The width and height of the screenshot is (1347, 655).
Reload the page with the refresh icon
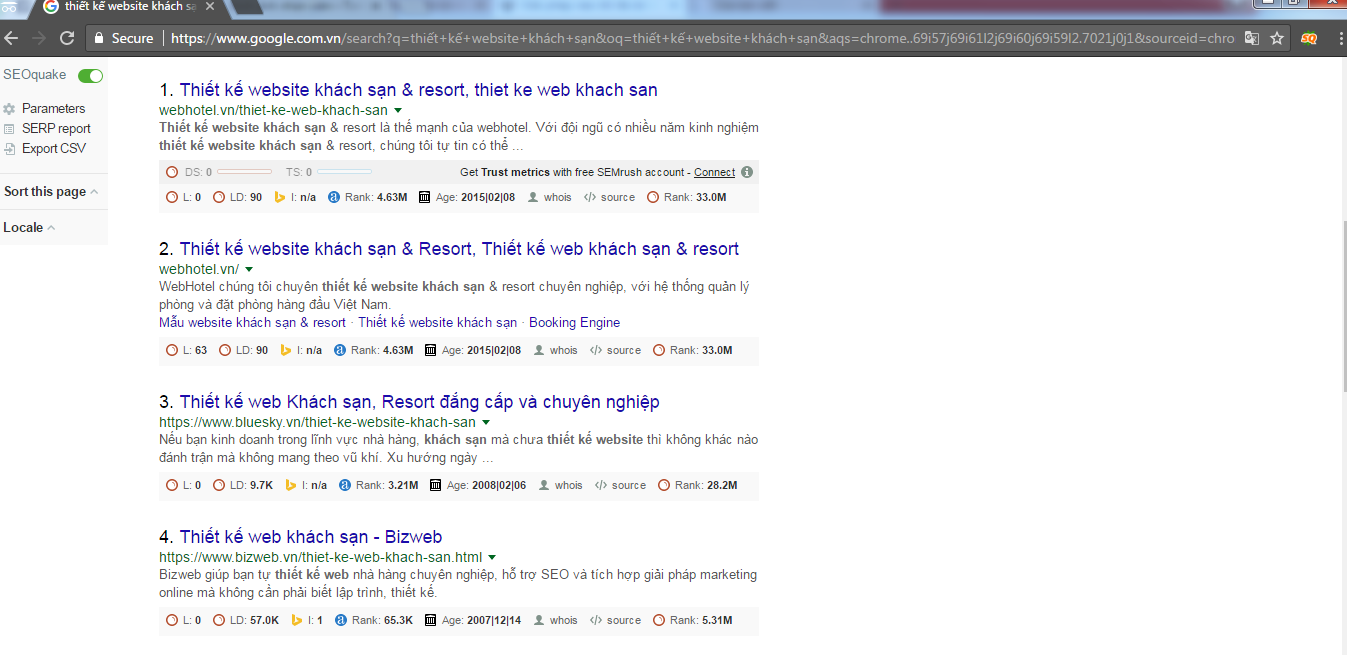[67, 38]
